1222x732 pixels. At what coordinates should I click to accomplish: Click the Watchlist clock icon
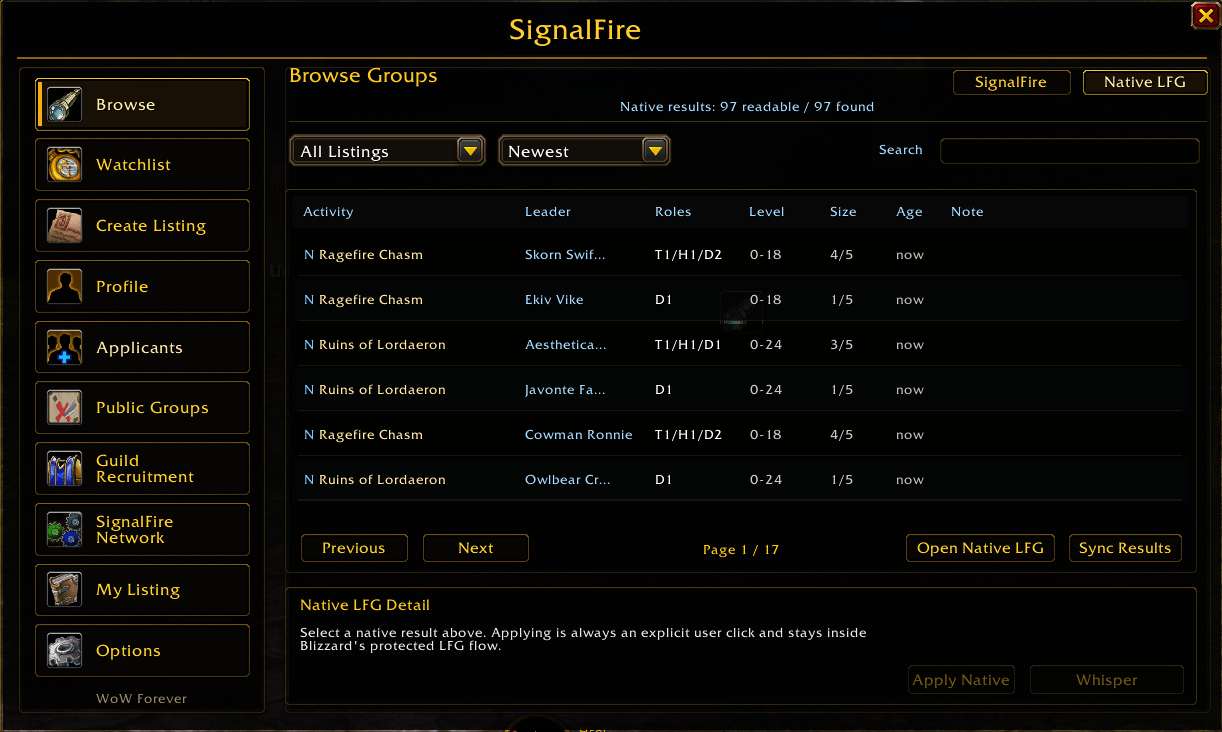click(65, 165)
